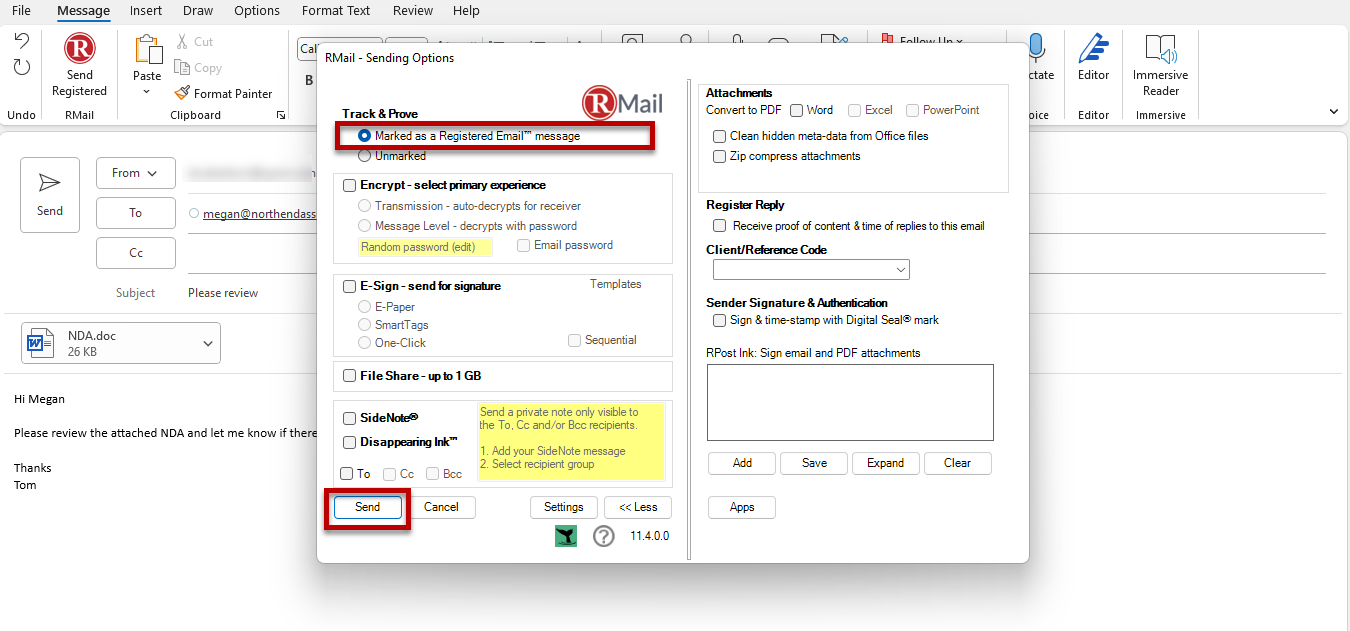The height and width of the screenshot is (631, 1350).
Task: Select the Unmarked radio option
Action: click(365, 156)
